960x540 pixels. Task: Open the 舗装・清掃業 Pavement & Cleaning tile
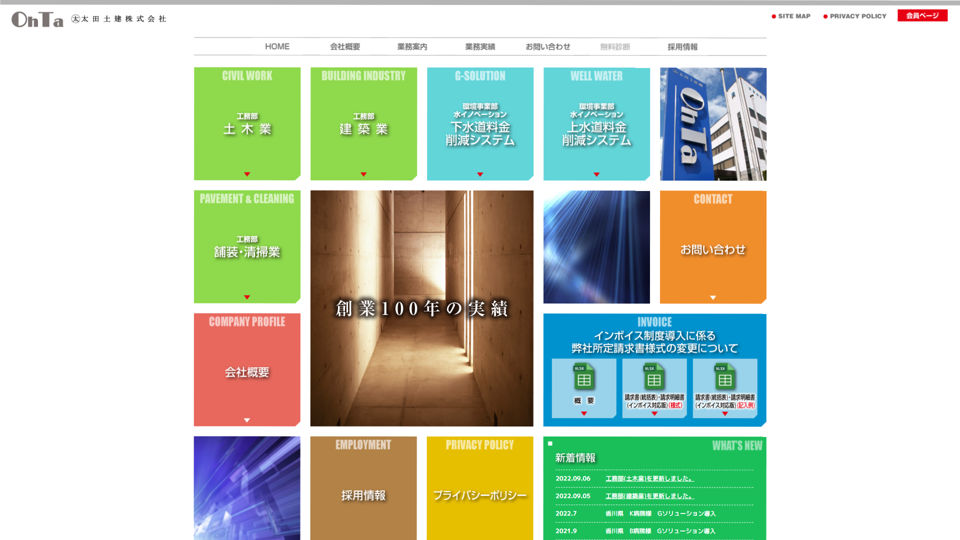tap(247, 247)
